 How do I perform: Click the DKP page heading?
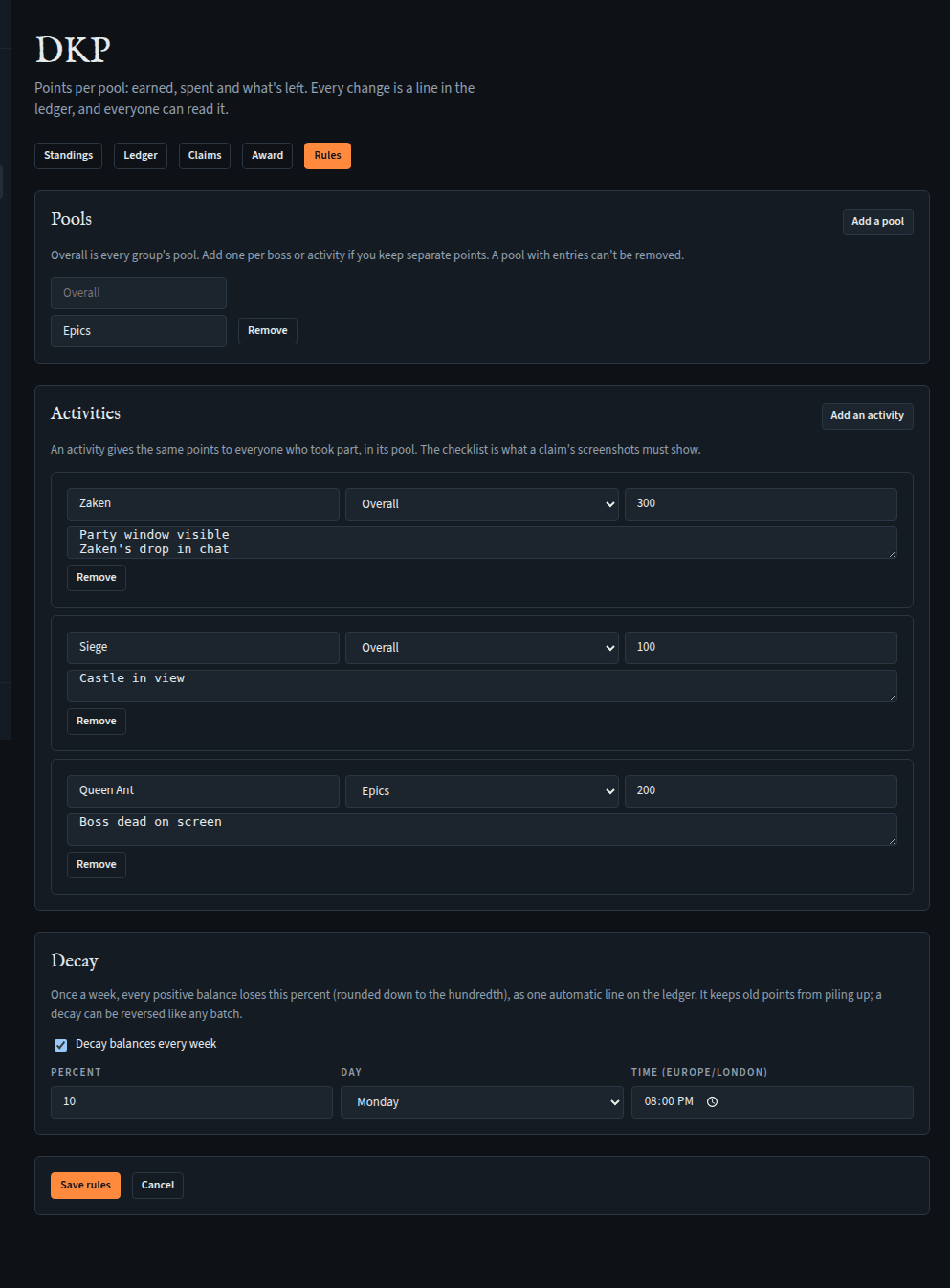click(x=73, y=50)
